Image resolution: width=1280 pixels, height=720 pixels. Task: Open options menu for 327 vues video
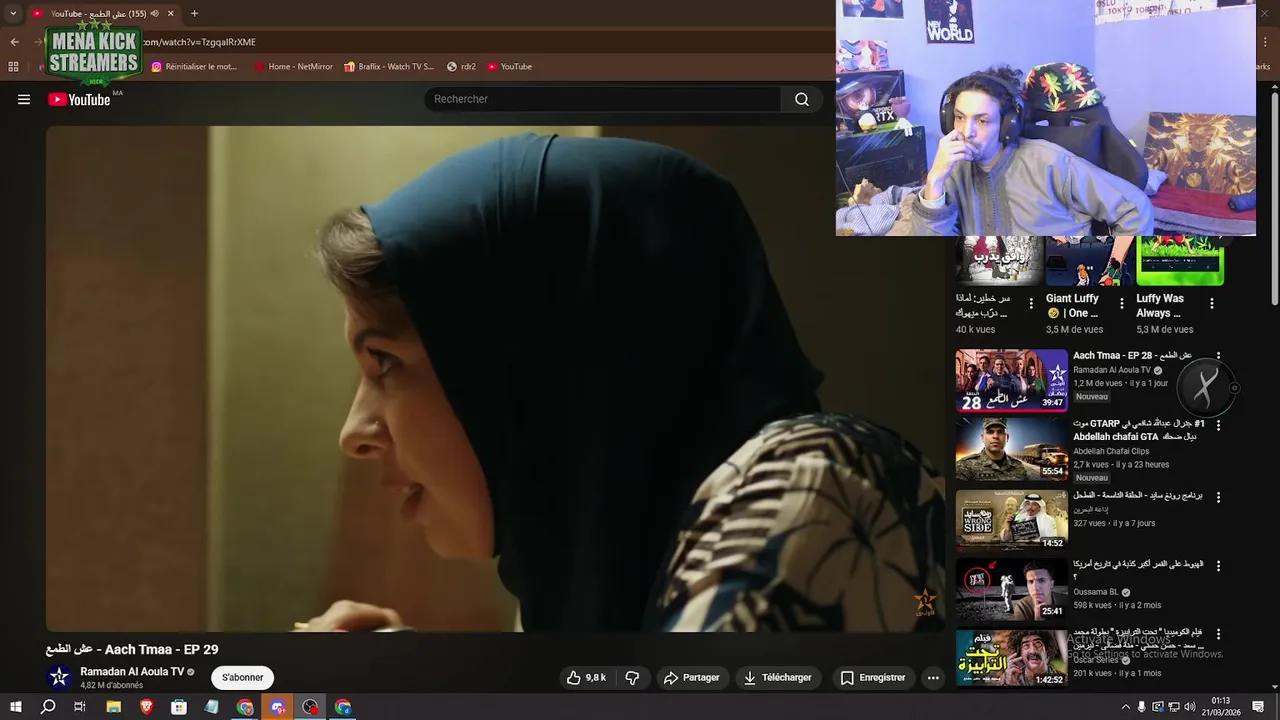[1218, 496]
